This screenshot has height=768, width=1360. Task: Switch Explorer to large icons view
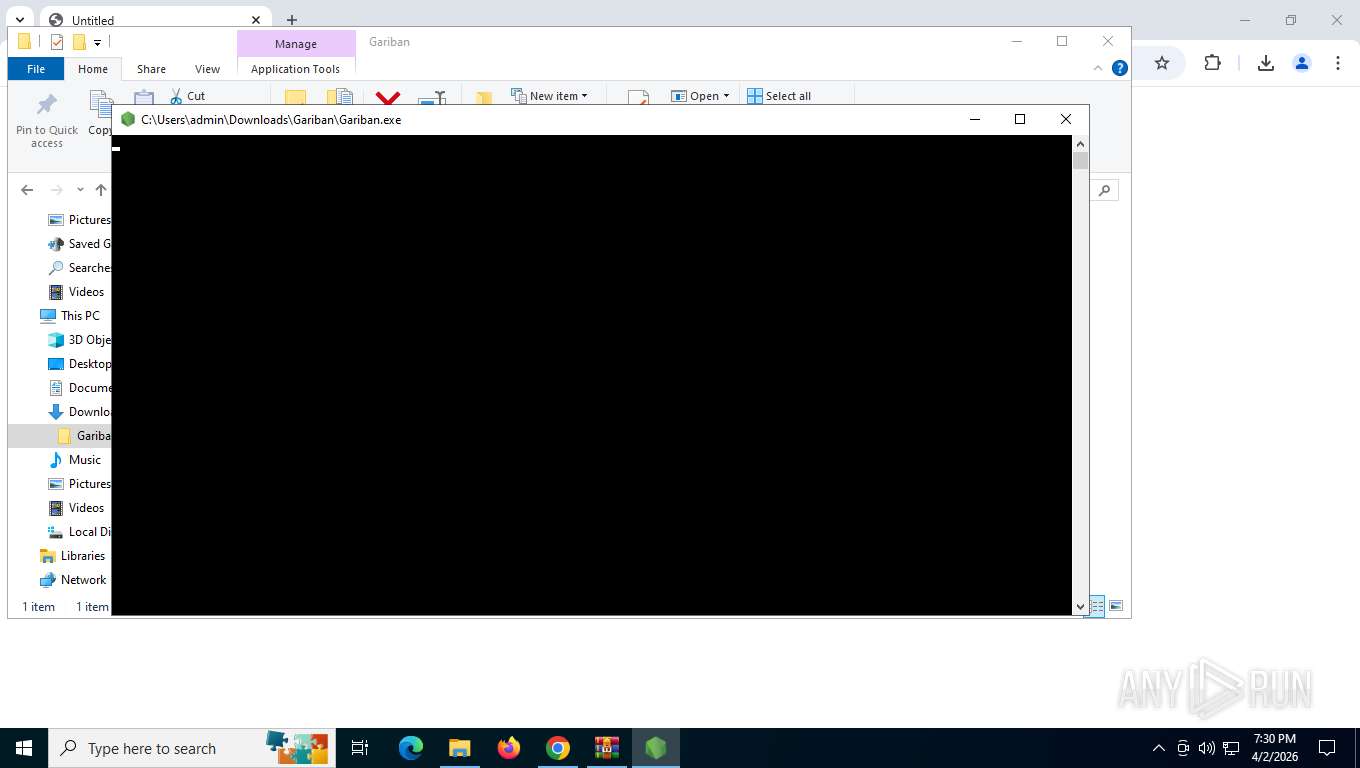click(x=1116, y=606)
